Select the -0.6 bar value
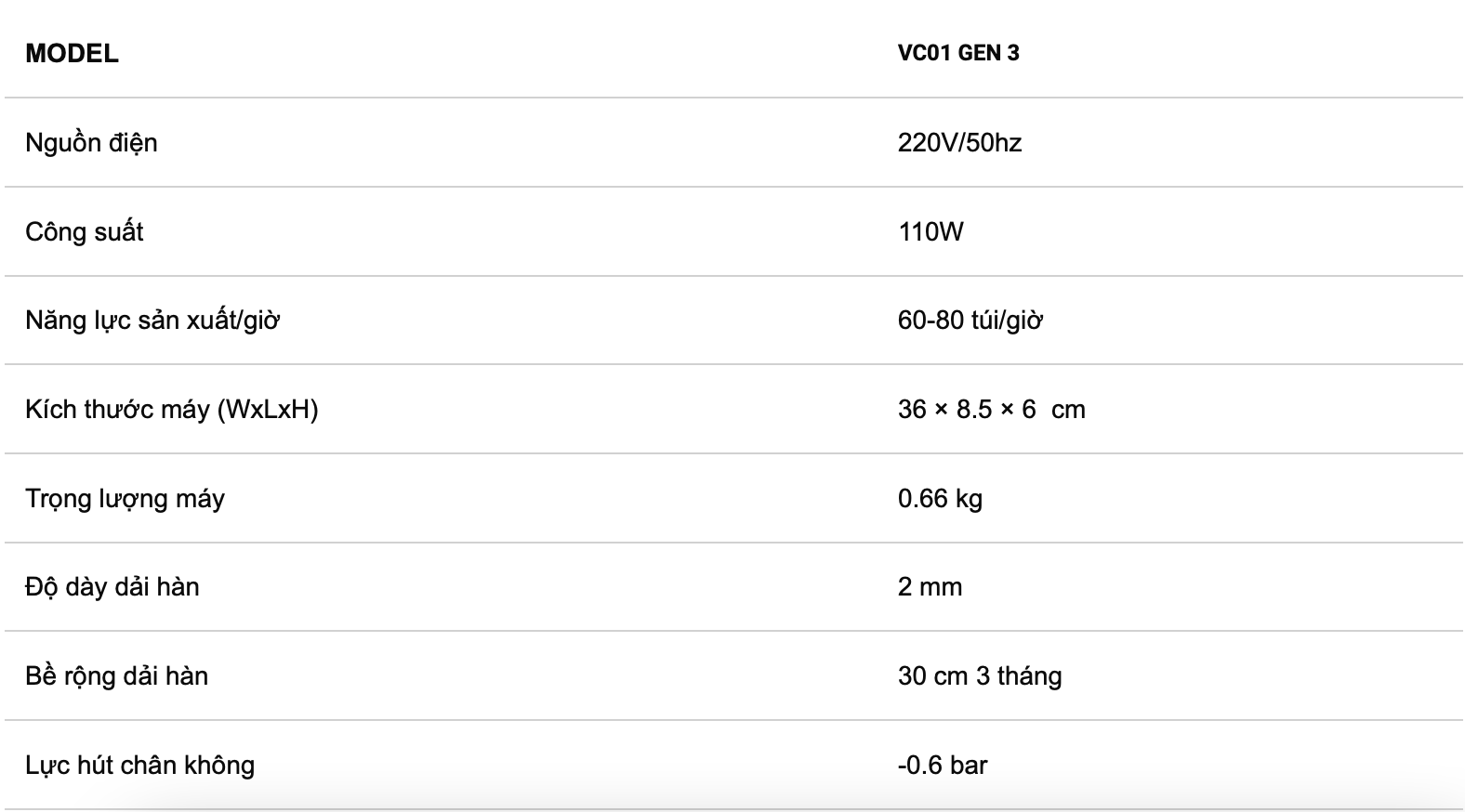Viewport: 1465px width, 812px height. [943, 765]
